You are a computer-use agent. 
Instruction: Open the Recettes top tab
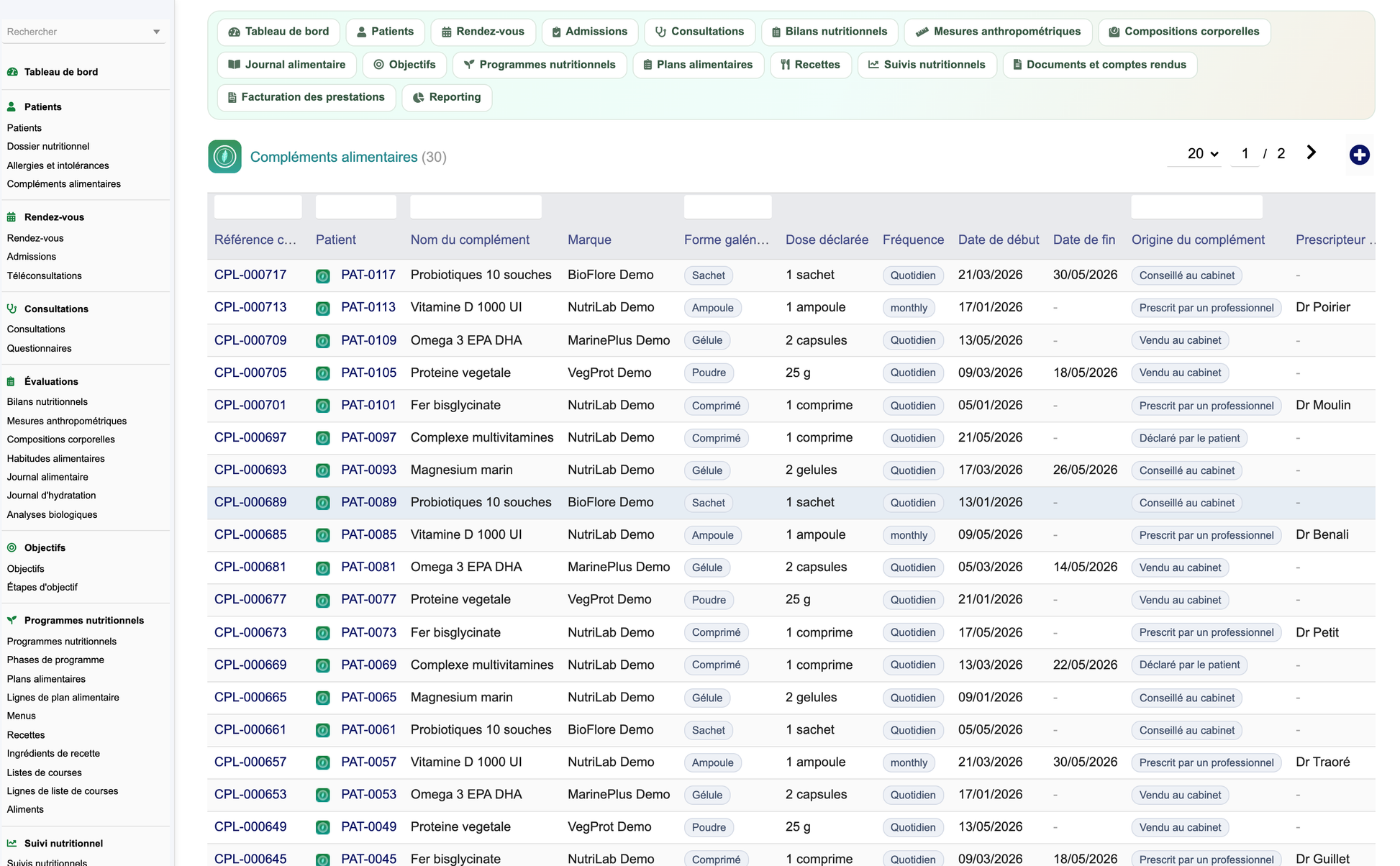tap(810, 65)
